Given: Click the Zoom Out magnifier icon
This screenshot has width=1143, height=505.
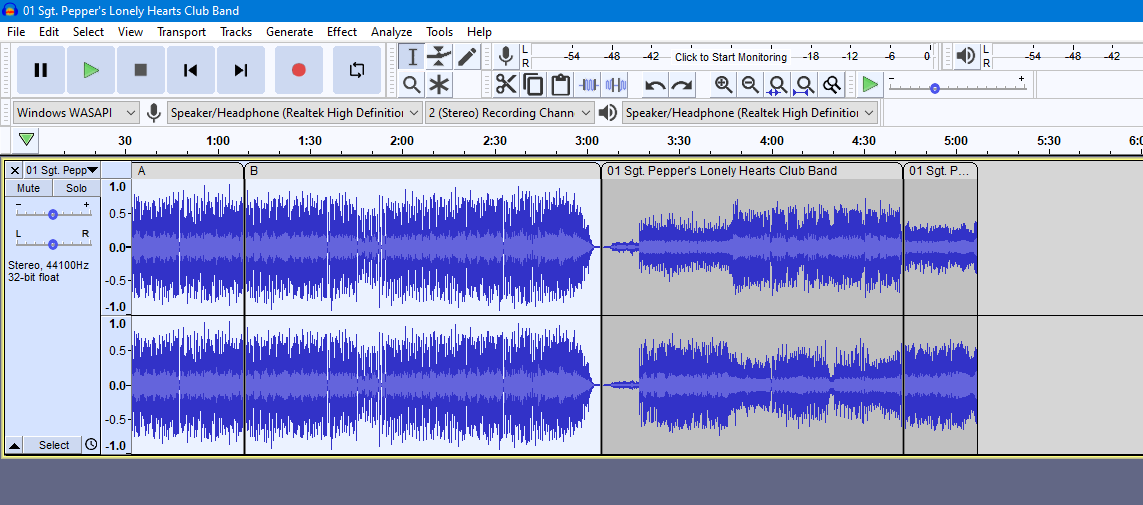Looking at the screenshot, I should [750, 85].
